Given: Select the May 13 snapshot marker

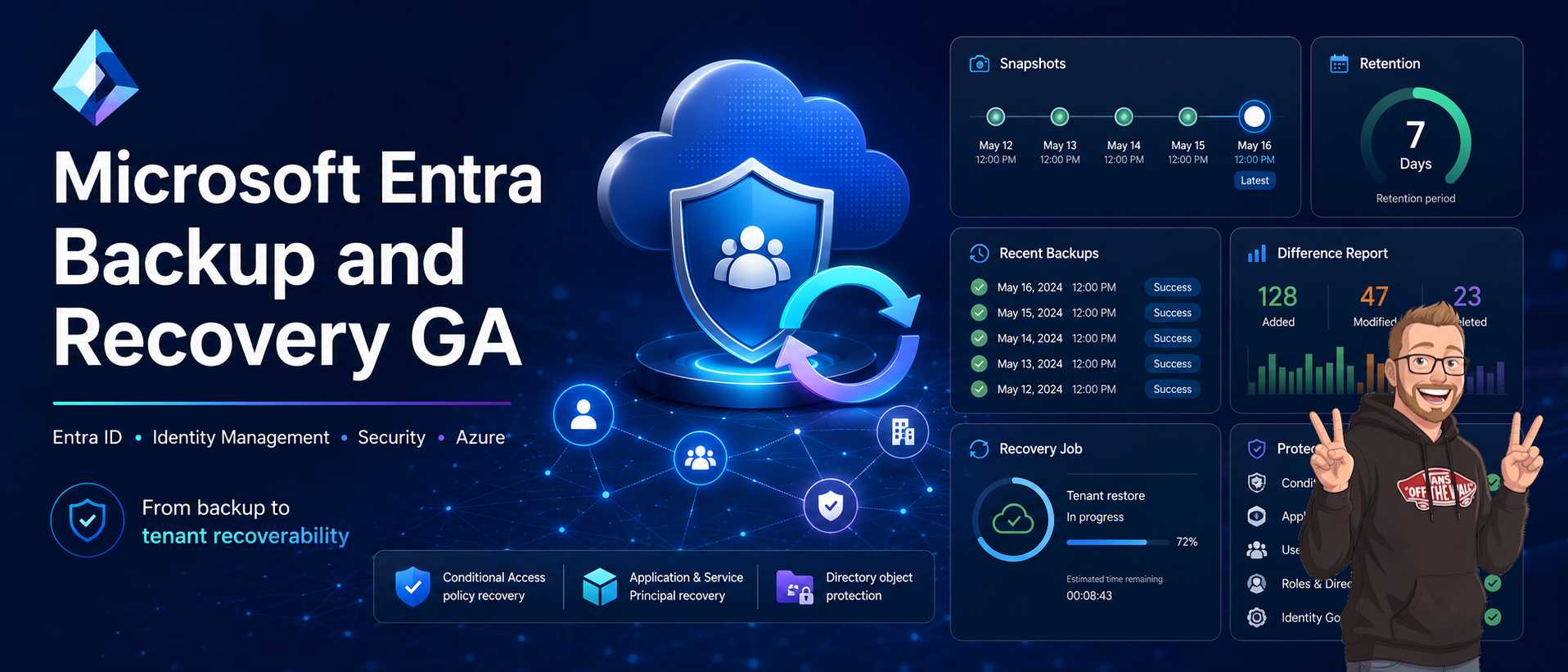Looking at the screenshot, I should [x=1060, y=117].
